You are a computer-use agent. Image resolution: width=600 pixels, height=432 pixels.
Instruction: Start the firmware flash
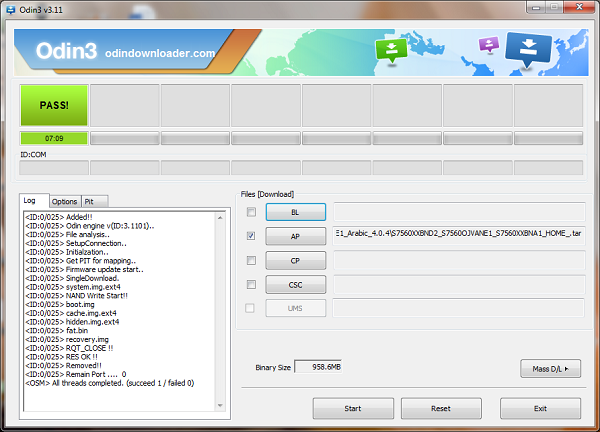(353, 408)
